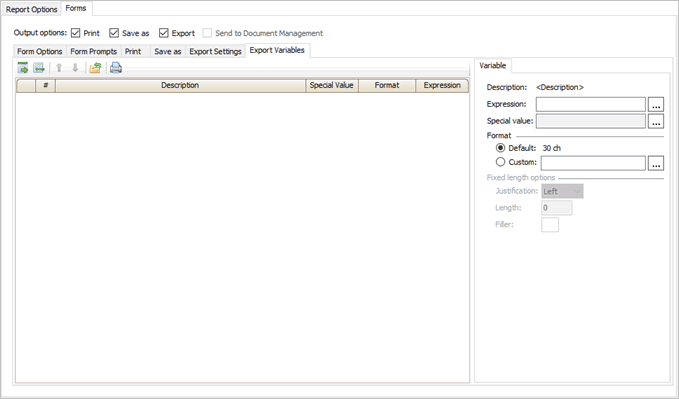Image resolution: width=679 pixels, height=399 pixels.
Task: Open the Form Options tab
Action: point(39,51)
